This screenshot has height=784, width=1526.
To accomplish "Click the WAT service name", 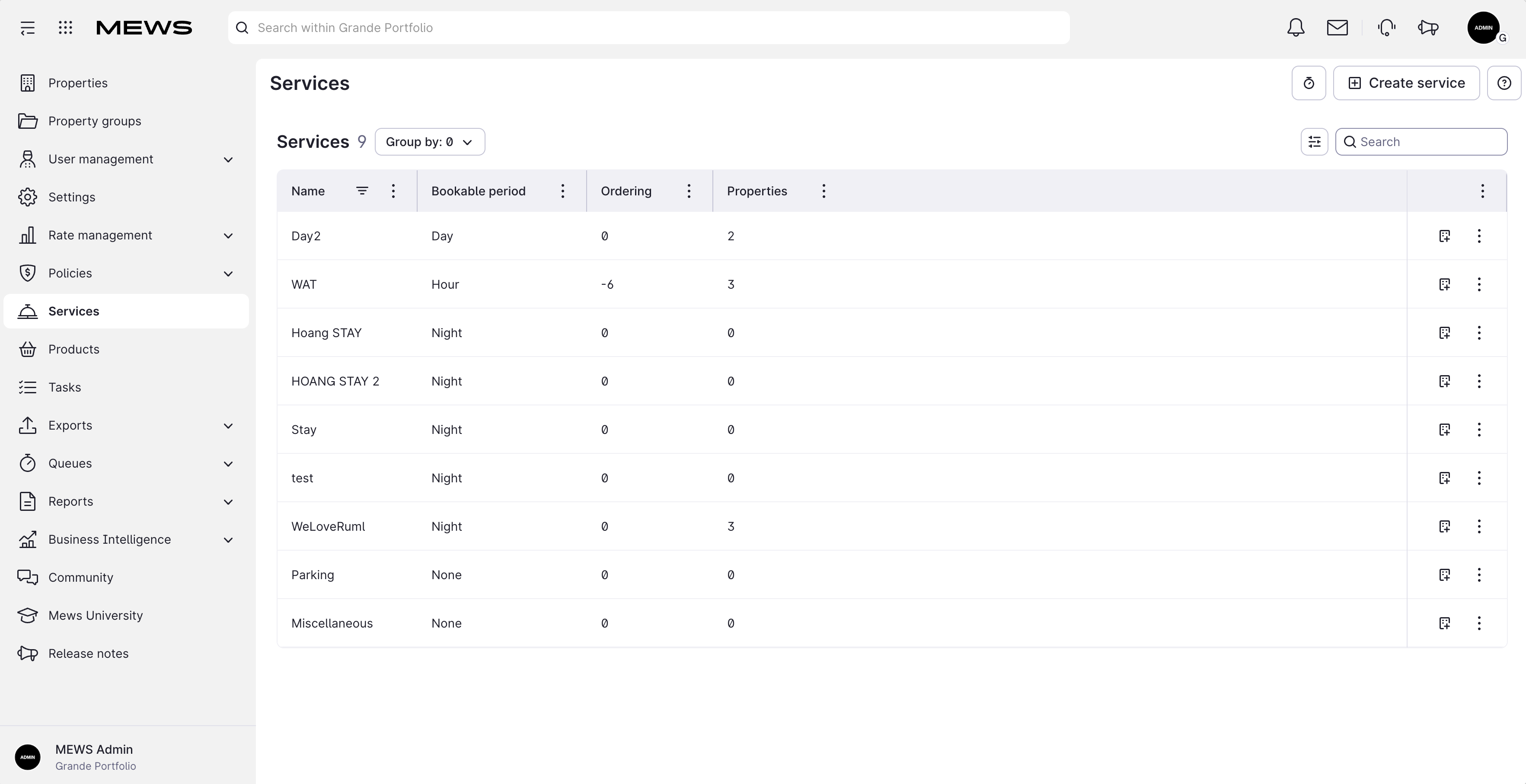I will (x=304, y=284).
